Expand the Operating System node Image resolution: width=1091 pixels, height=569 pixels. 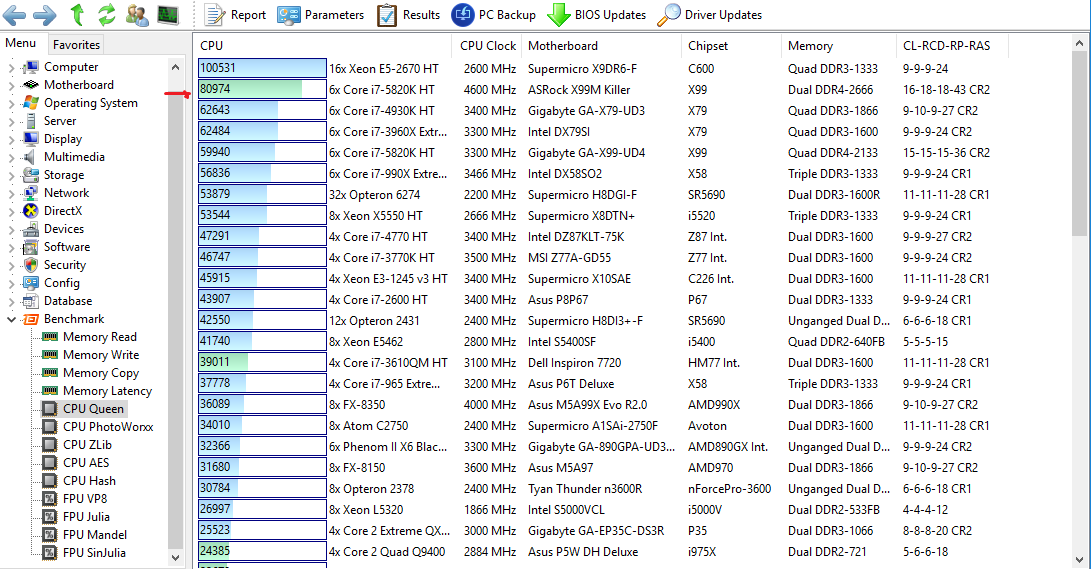pyautogui.click(x=11, y=104)
